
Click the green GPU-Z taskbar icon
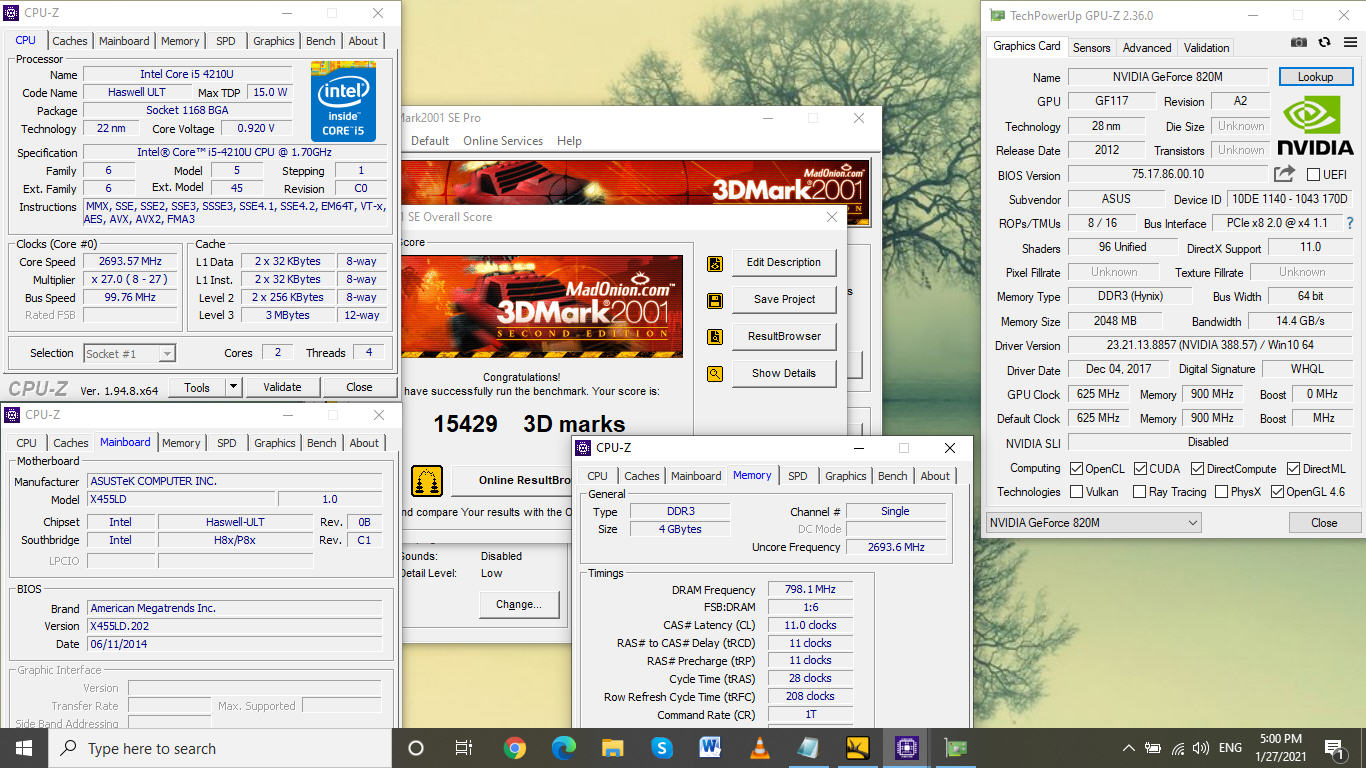coord(955,747)
